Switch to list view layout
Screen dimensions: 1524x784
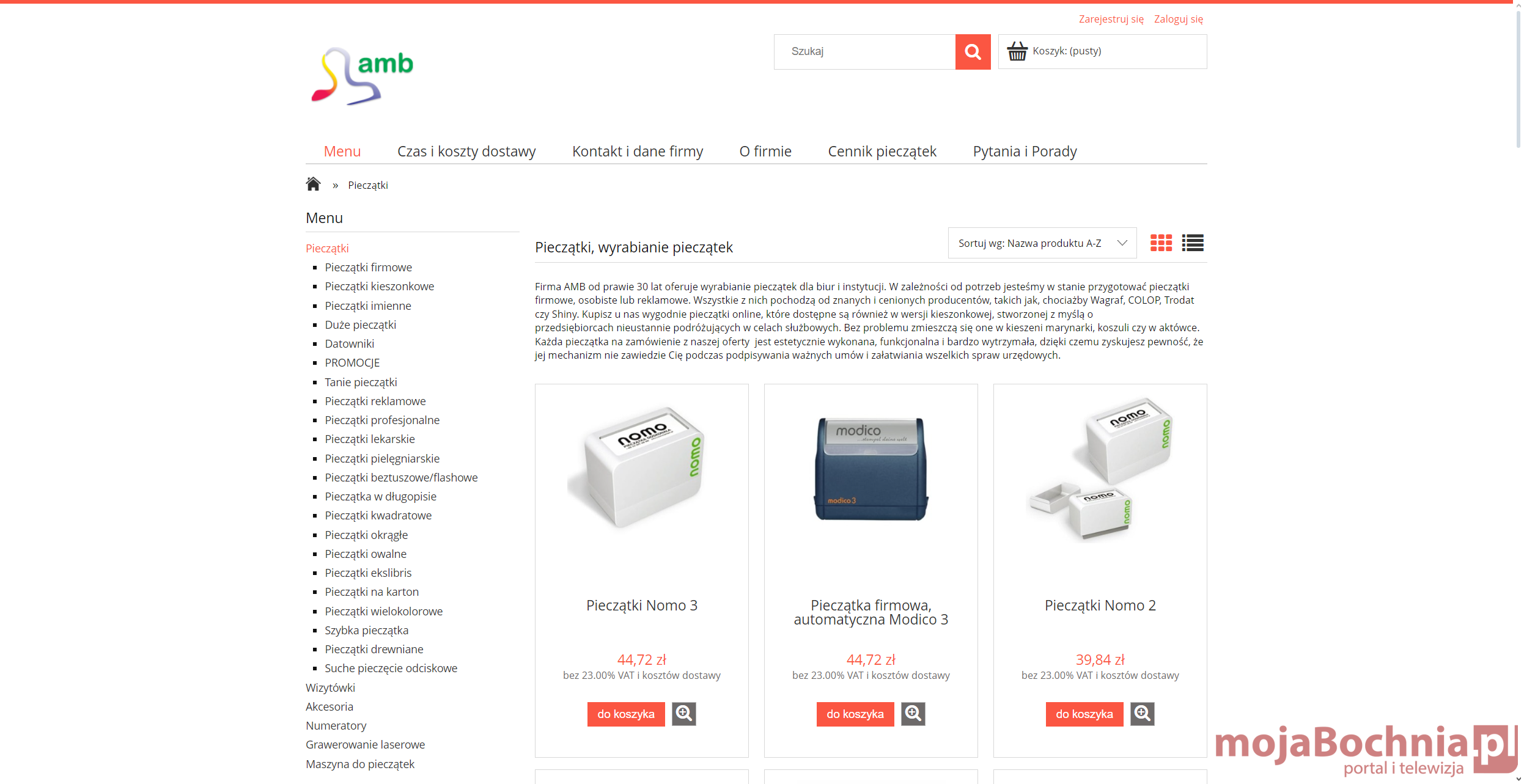point(1193,243)
